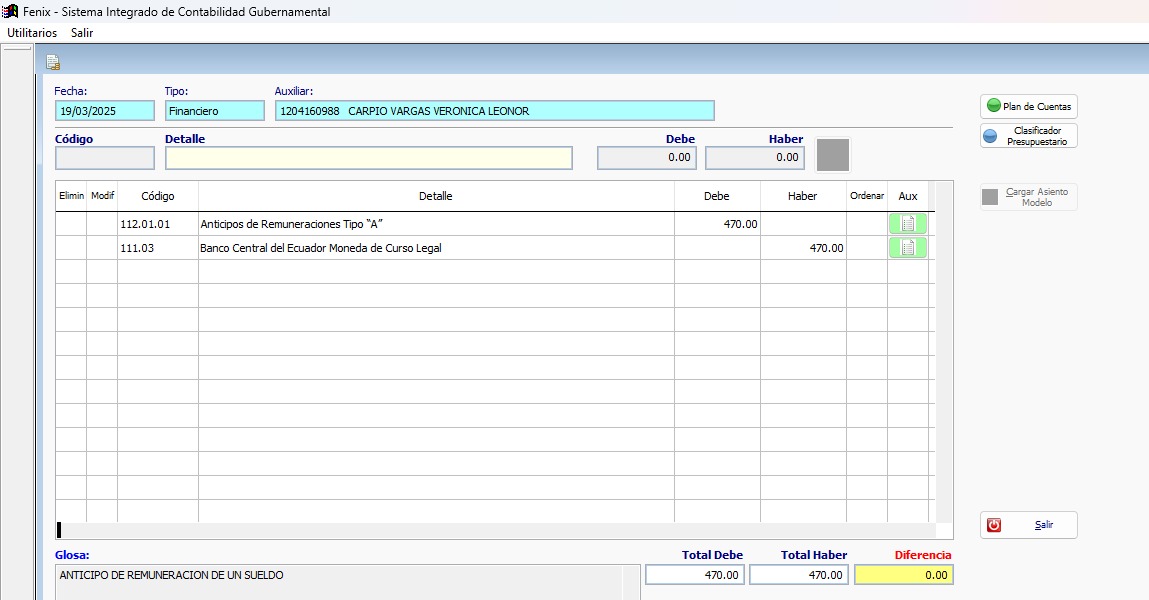Click the Debe amount entry field
The width and height of the screenshot is (1149, 600).
click(x=648, y=158)
